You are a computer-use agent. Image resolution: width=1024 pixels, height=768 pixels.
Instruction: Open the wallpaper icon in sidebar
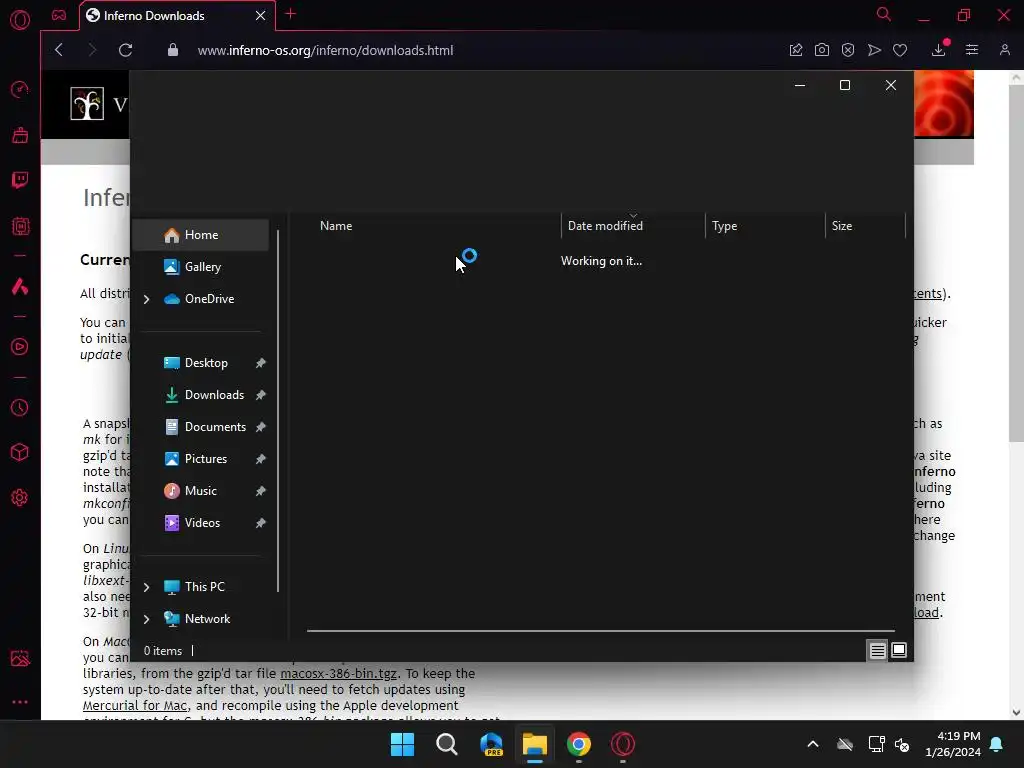20,658
